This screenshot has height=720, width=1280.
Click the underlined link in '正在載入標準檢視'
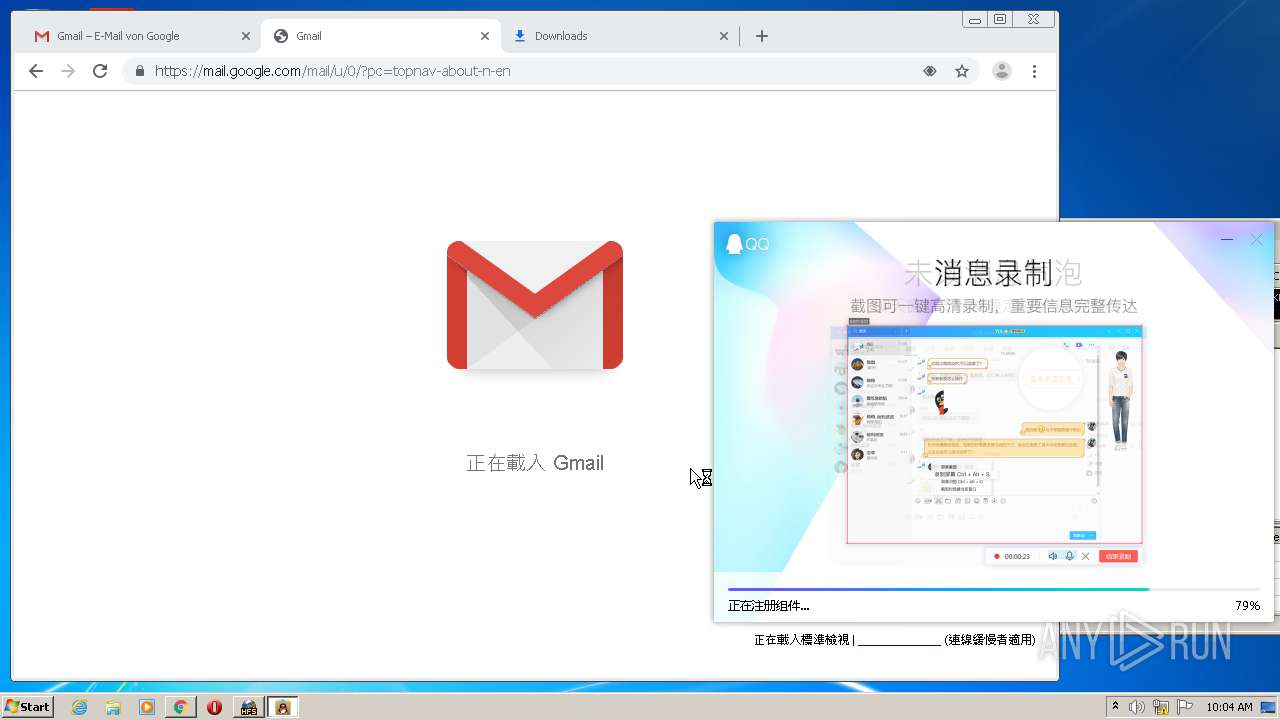click(x=899, y=640)
